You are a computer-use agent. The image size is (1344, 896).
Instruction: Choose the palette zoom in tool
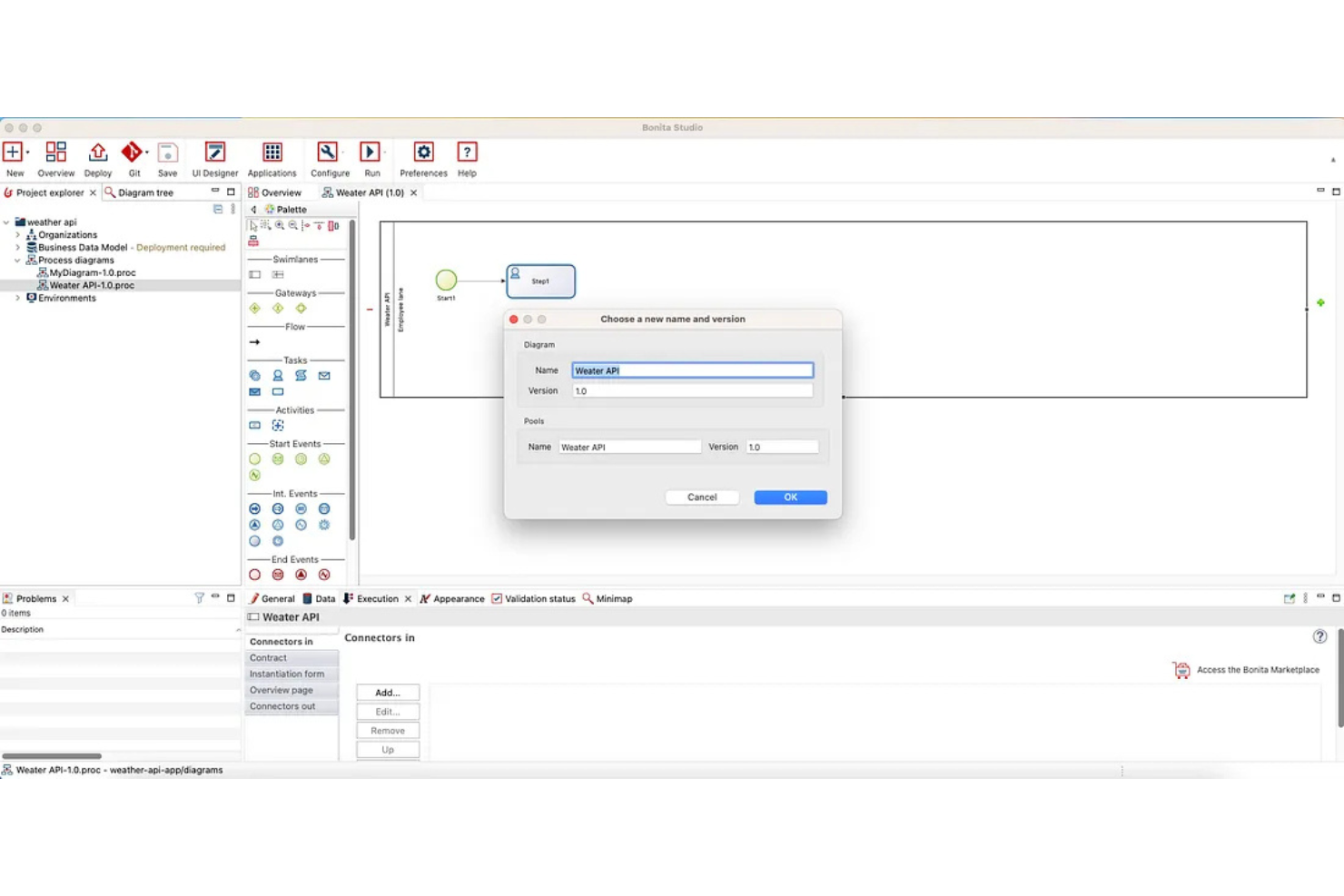point(280,225)
